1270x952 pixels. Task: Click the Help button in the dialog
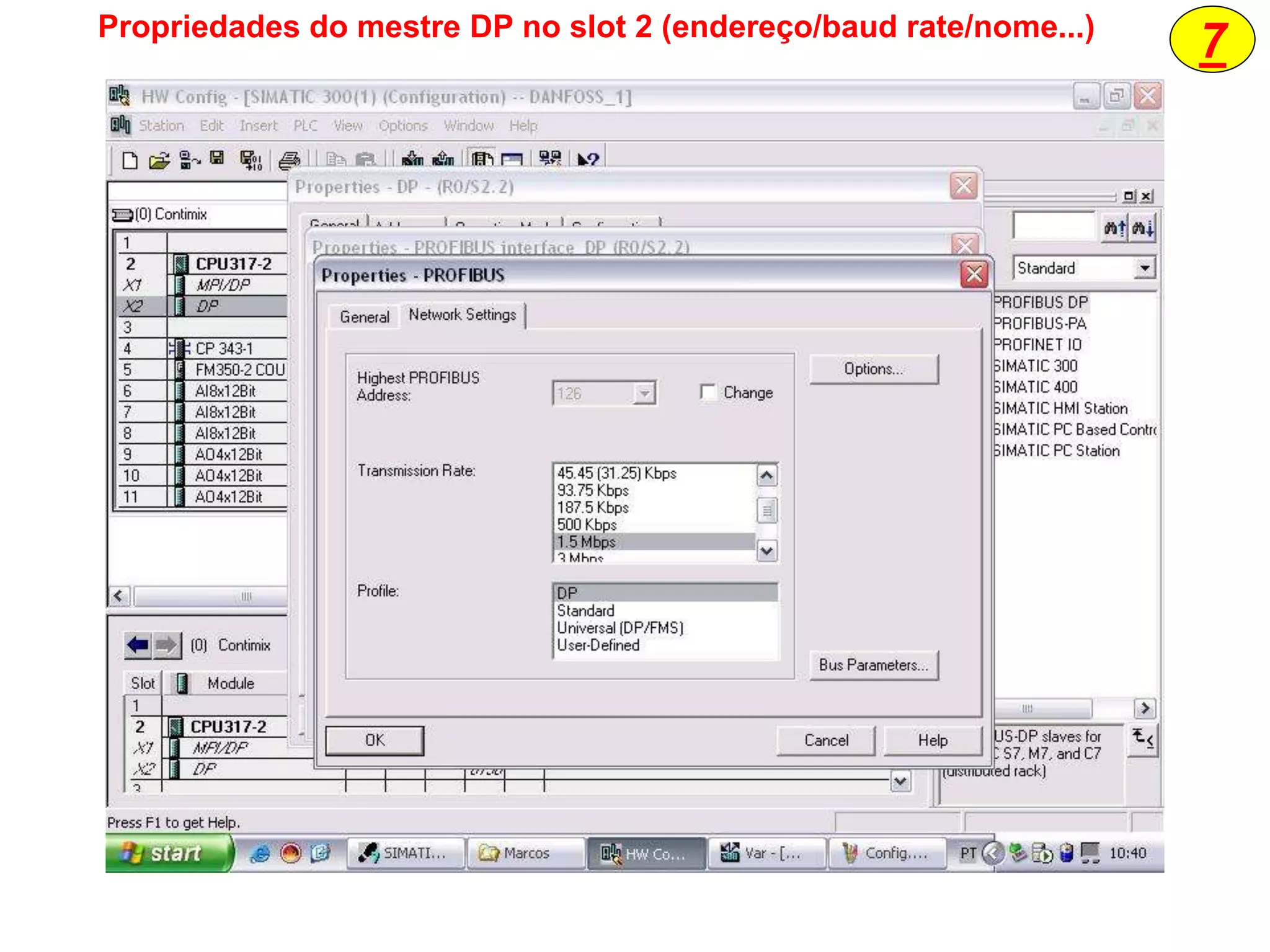(x=933, y=740)
